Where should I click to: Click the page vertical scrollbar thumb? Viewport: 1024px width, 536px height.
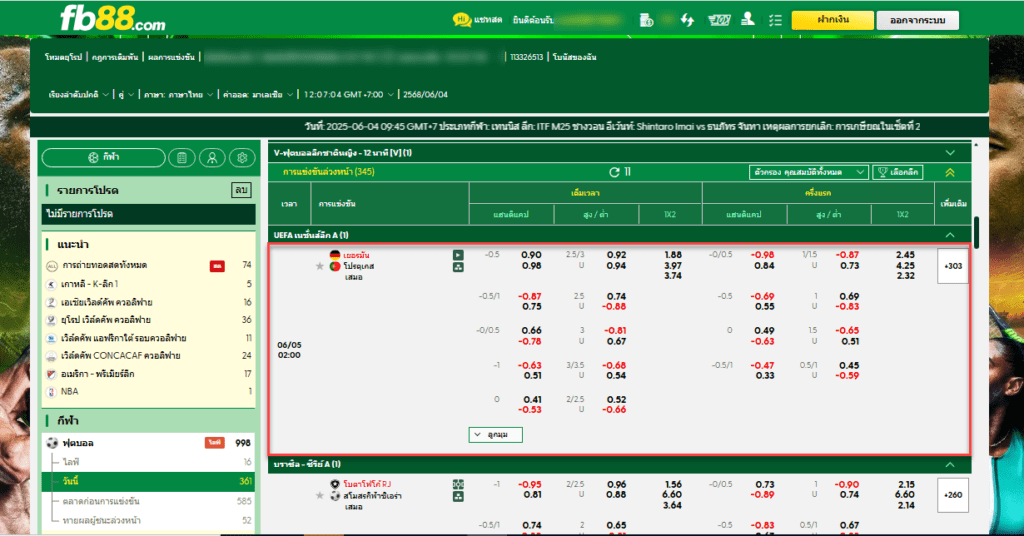tap(976, 232)
